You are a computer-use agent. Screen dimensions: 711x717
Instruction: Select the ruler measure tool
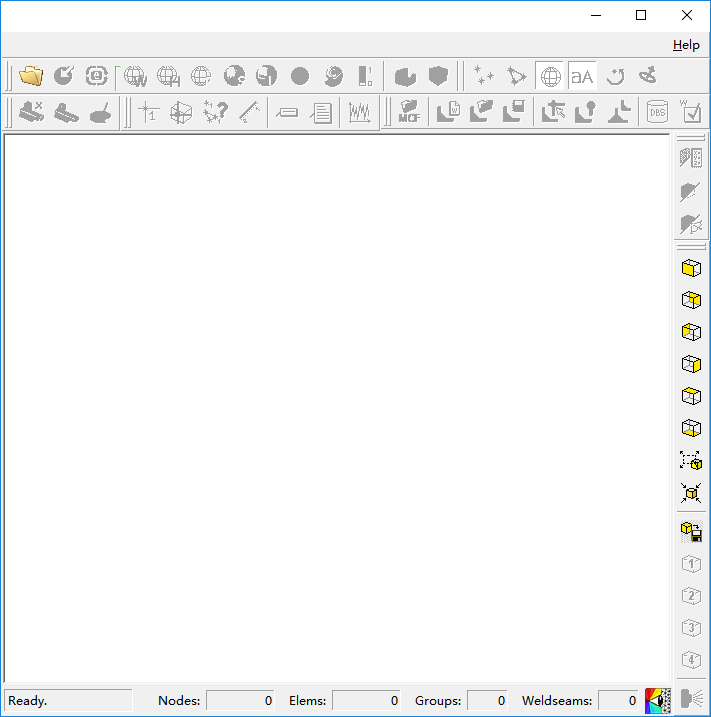(x=250, y=112)
